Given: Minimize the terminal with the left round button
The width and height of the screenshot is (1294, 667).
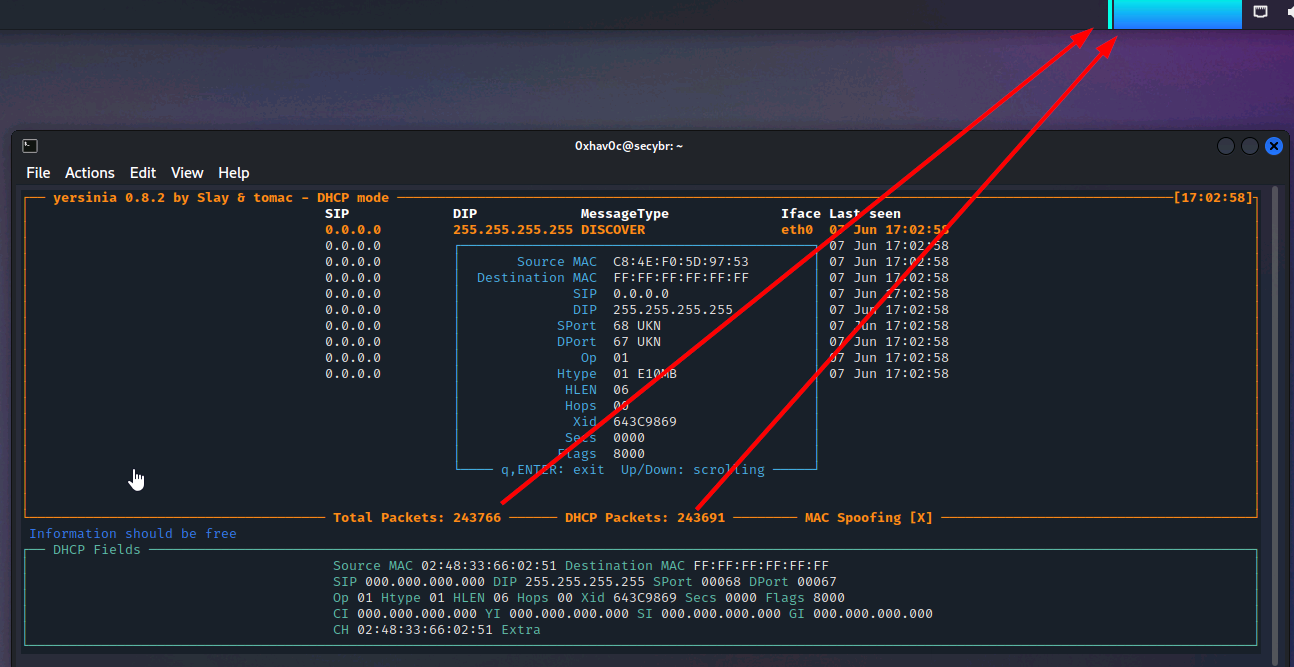Looking at the screenshot, I should (1225, 146).
